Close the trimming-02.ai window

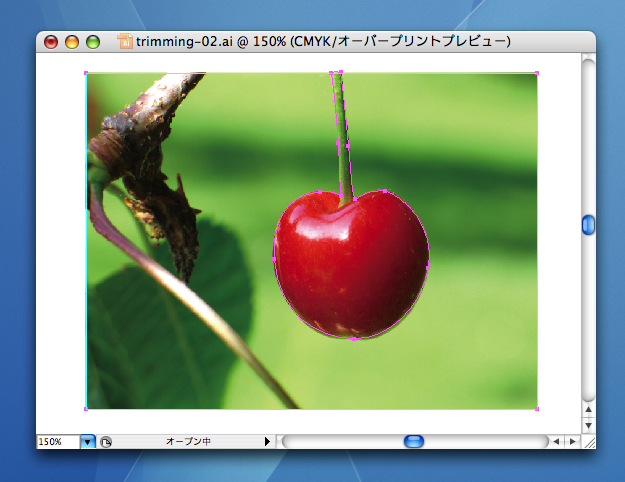point(51,42)
